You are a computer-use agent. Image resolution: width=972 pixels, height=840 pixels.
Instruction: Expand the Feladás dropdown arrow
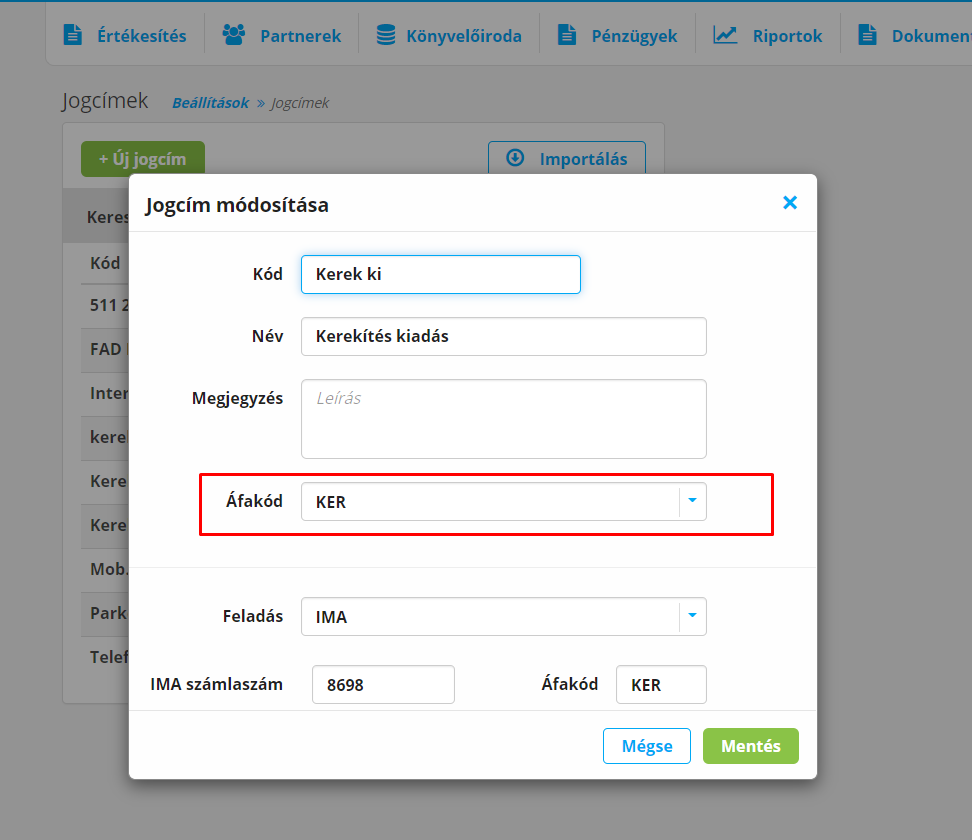pyautogui.click(x=692, y=617)
